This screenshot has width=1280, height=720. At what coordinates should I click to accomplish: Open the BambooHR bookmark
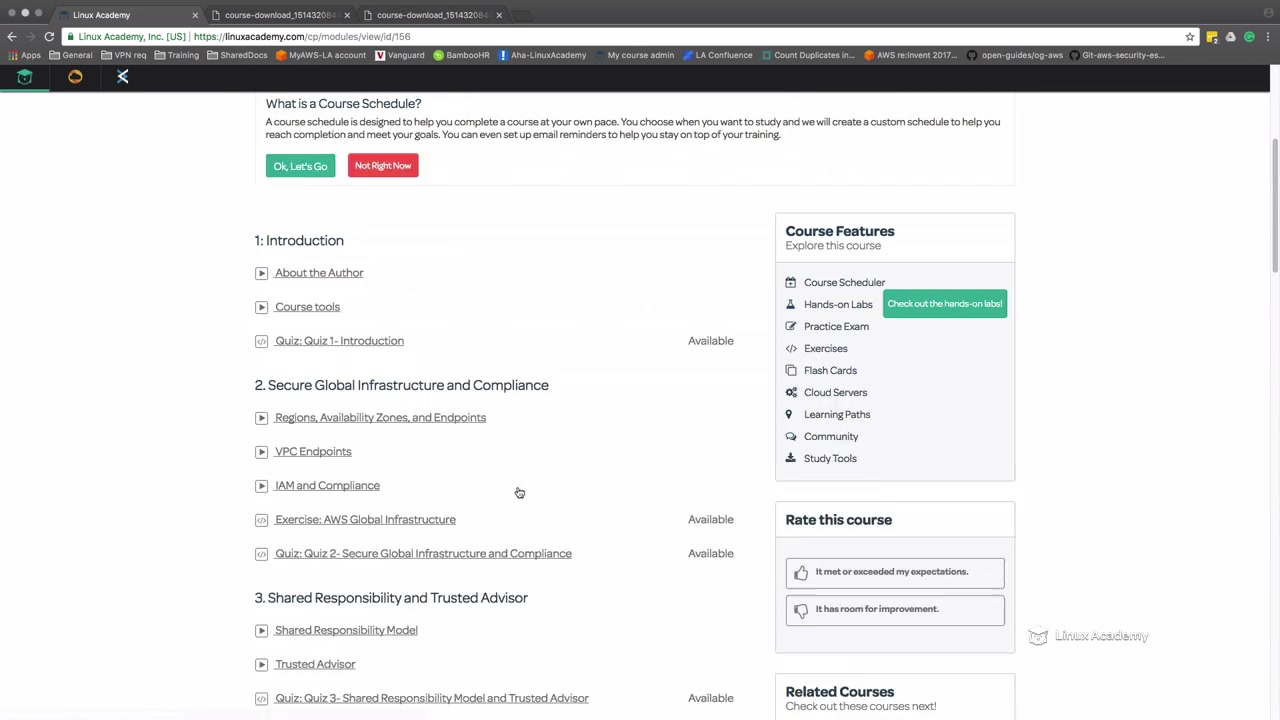[x=461, y=55]
